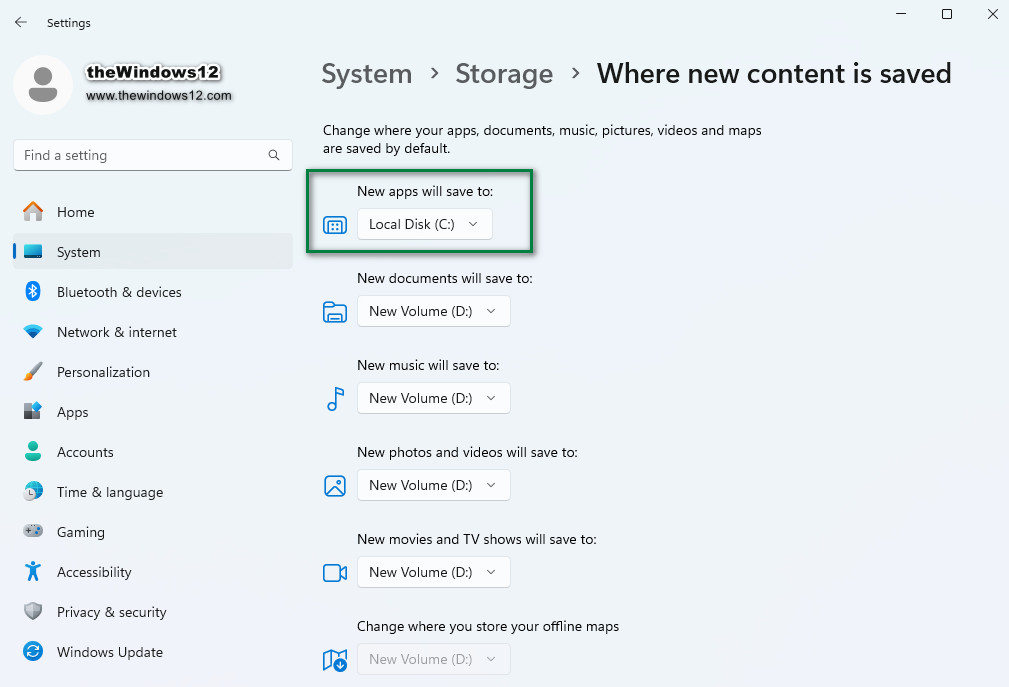1009x687 pixels.
Task: Click the Bluetooth icon in sidebar
Action: [33, 291]
